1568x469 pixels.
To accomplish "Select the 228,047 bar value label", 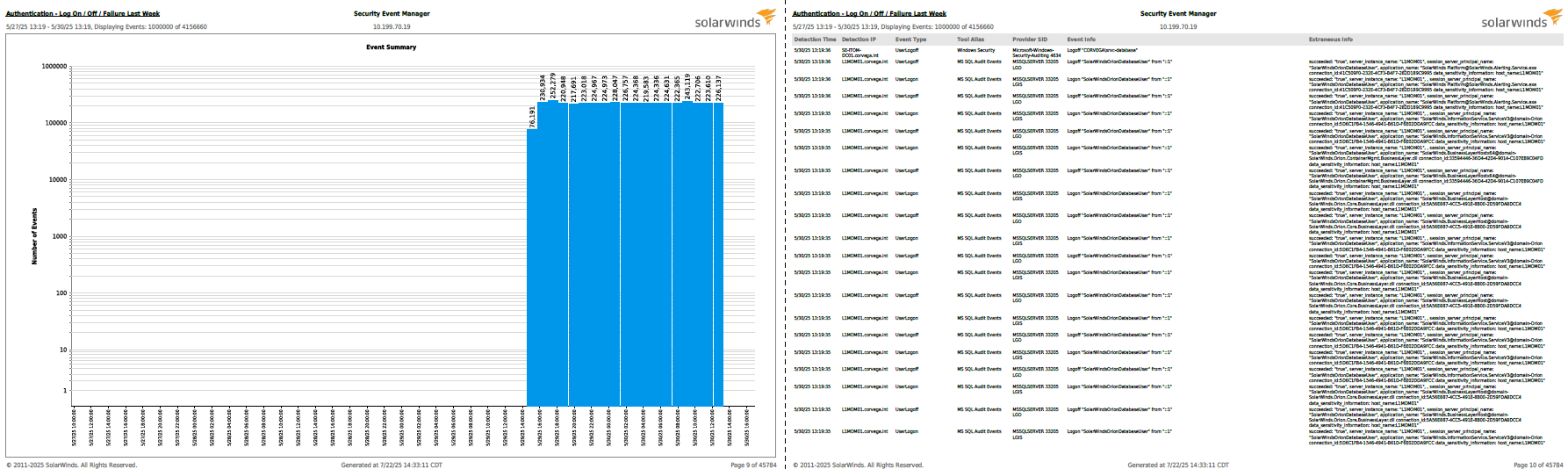I will pyautogui.click(x=615, y=88).
